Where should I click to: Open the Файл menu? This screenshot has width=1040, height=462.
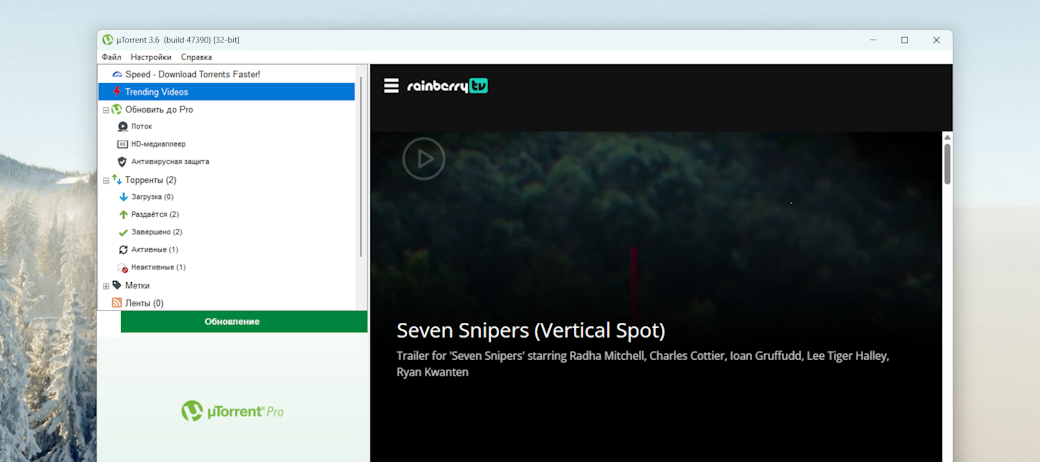click(x=111, y=58)
